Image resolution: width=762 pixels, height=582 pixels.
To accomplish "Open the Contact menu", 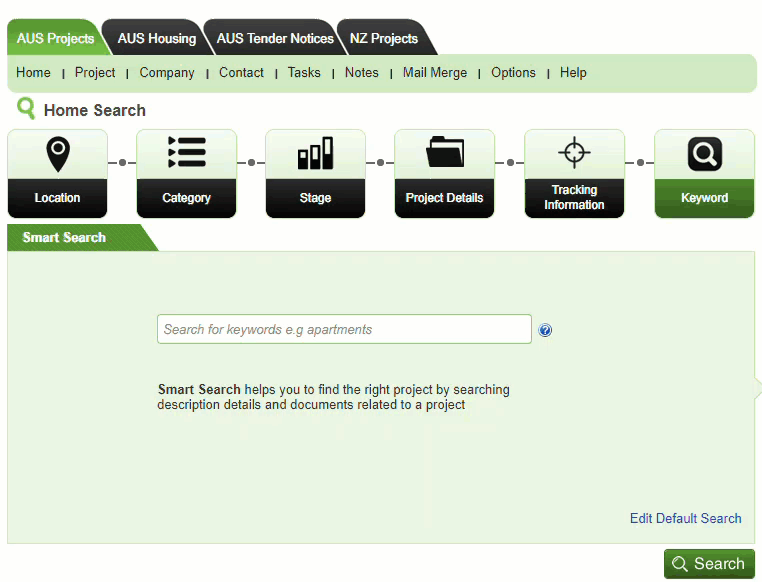I will pos(241,72).
